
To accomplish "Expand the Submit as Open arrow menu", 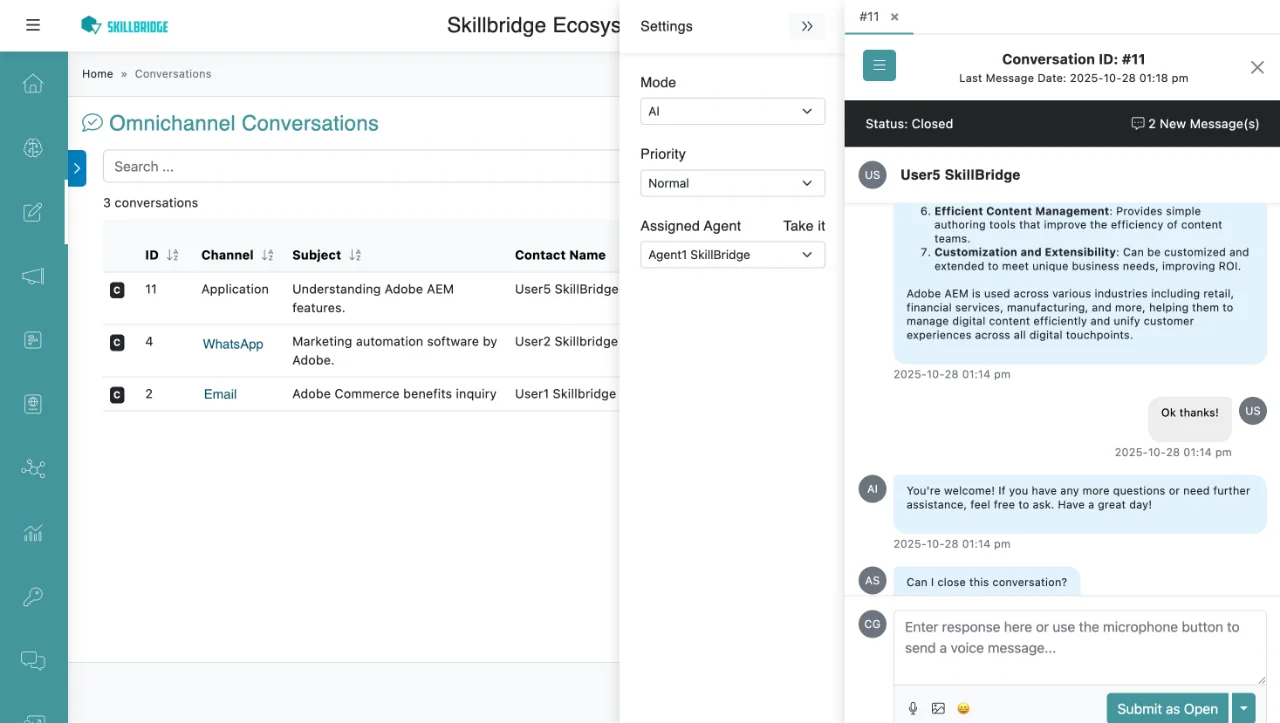I will [1244, 708].
